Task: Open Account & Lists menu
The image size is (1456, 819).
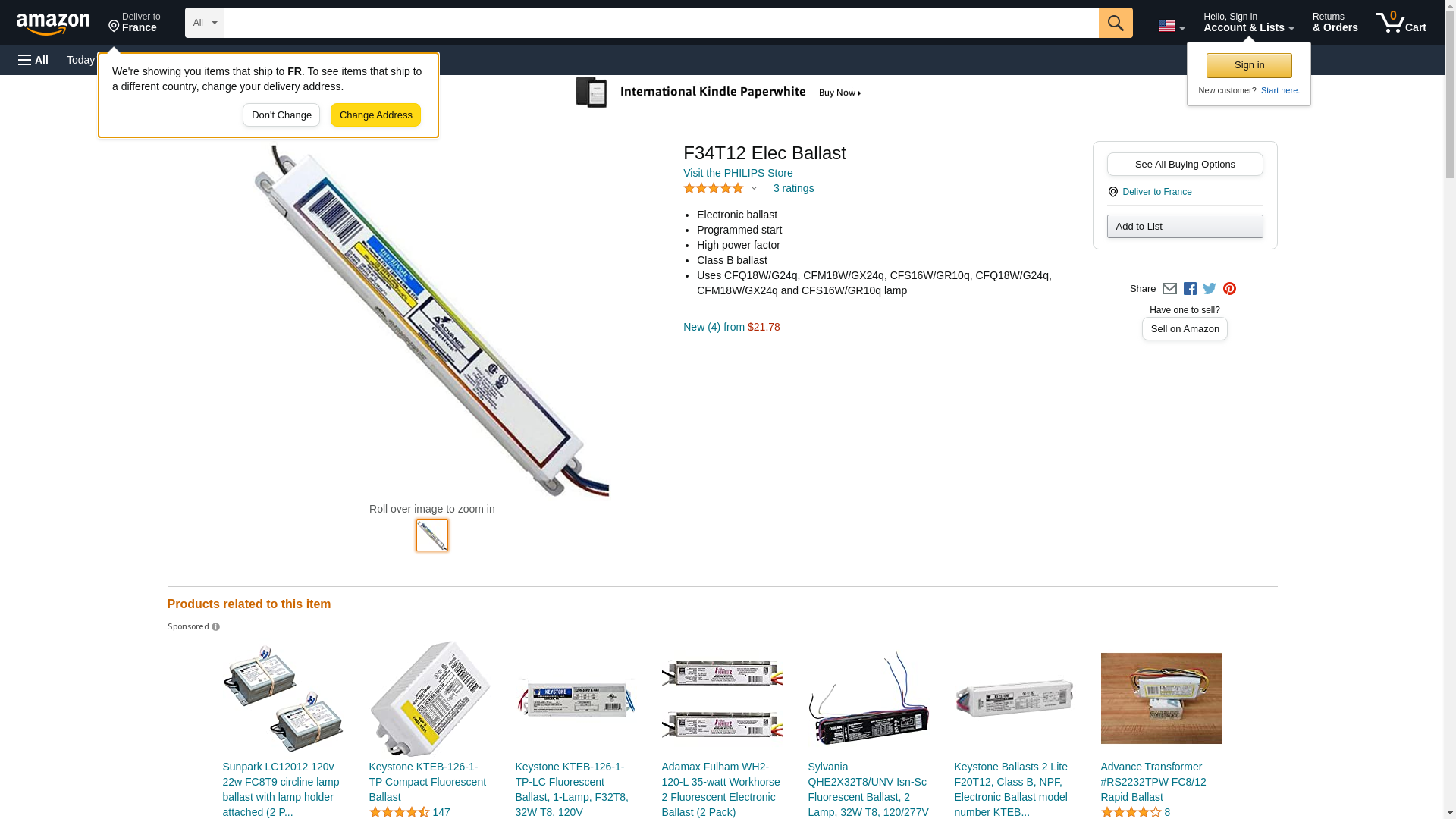Action: pyautogui.click(x=1248, y=23)
